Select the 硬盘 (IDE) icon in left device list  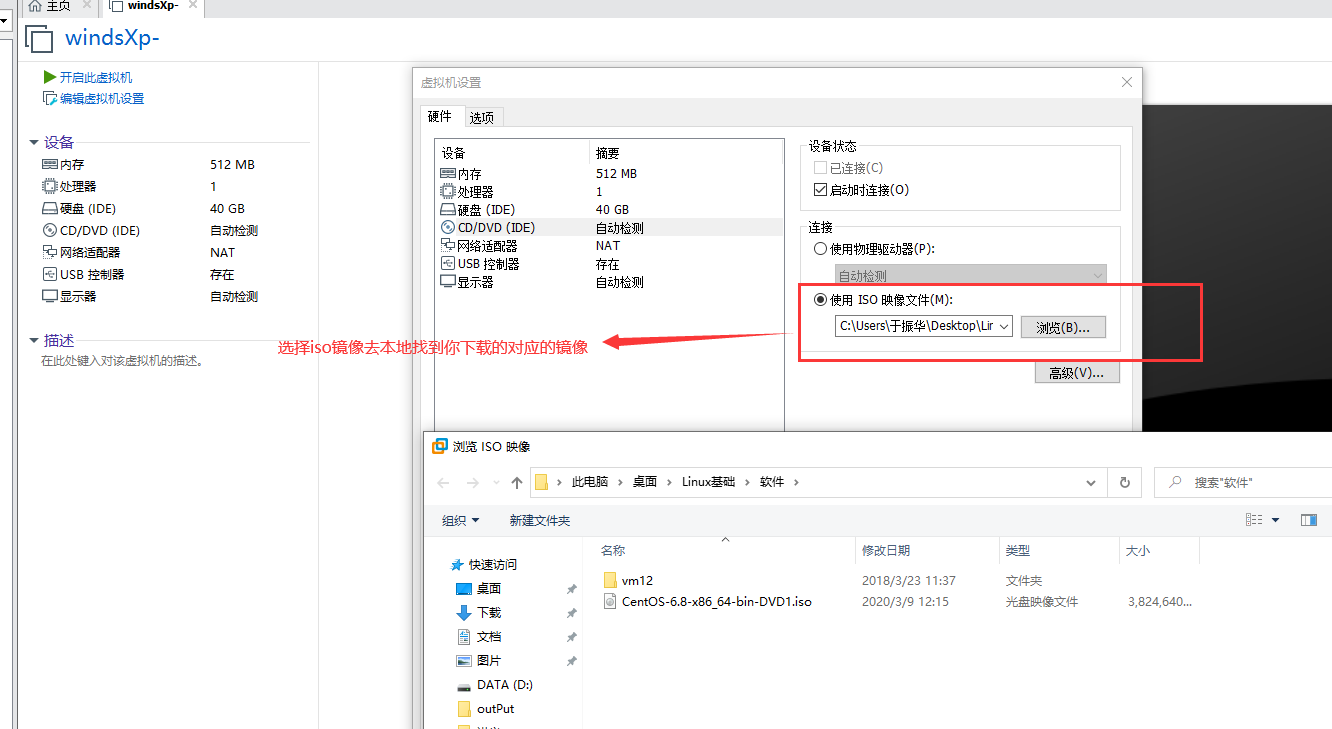(50, 209)
